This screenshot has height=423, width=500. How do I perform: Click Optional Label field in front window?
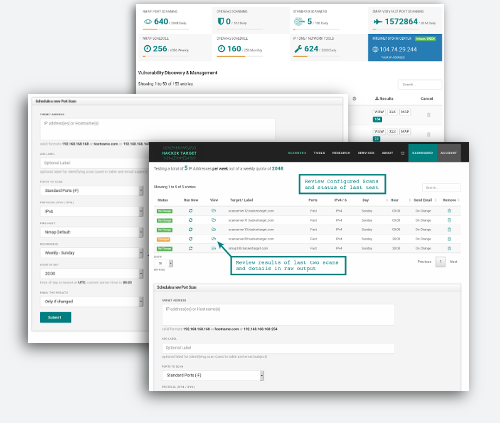(278, 348)
